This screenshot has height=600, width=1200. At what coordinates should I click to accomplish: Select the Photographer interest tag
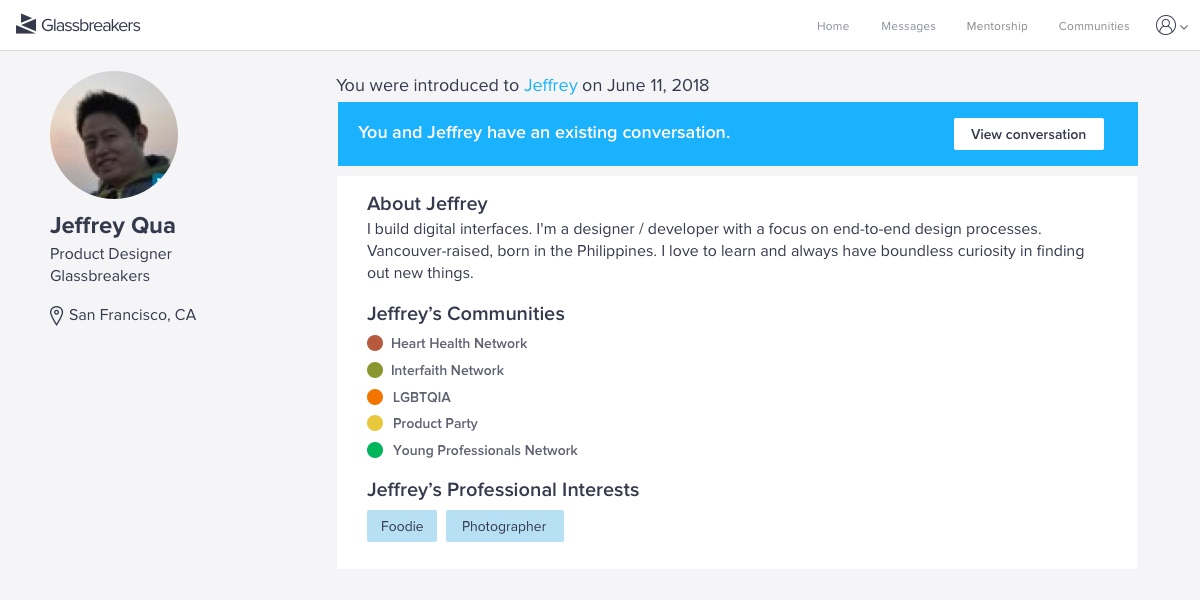[504, 526]
